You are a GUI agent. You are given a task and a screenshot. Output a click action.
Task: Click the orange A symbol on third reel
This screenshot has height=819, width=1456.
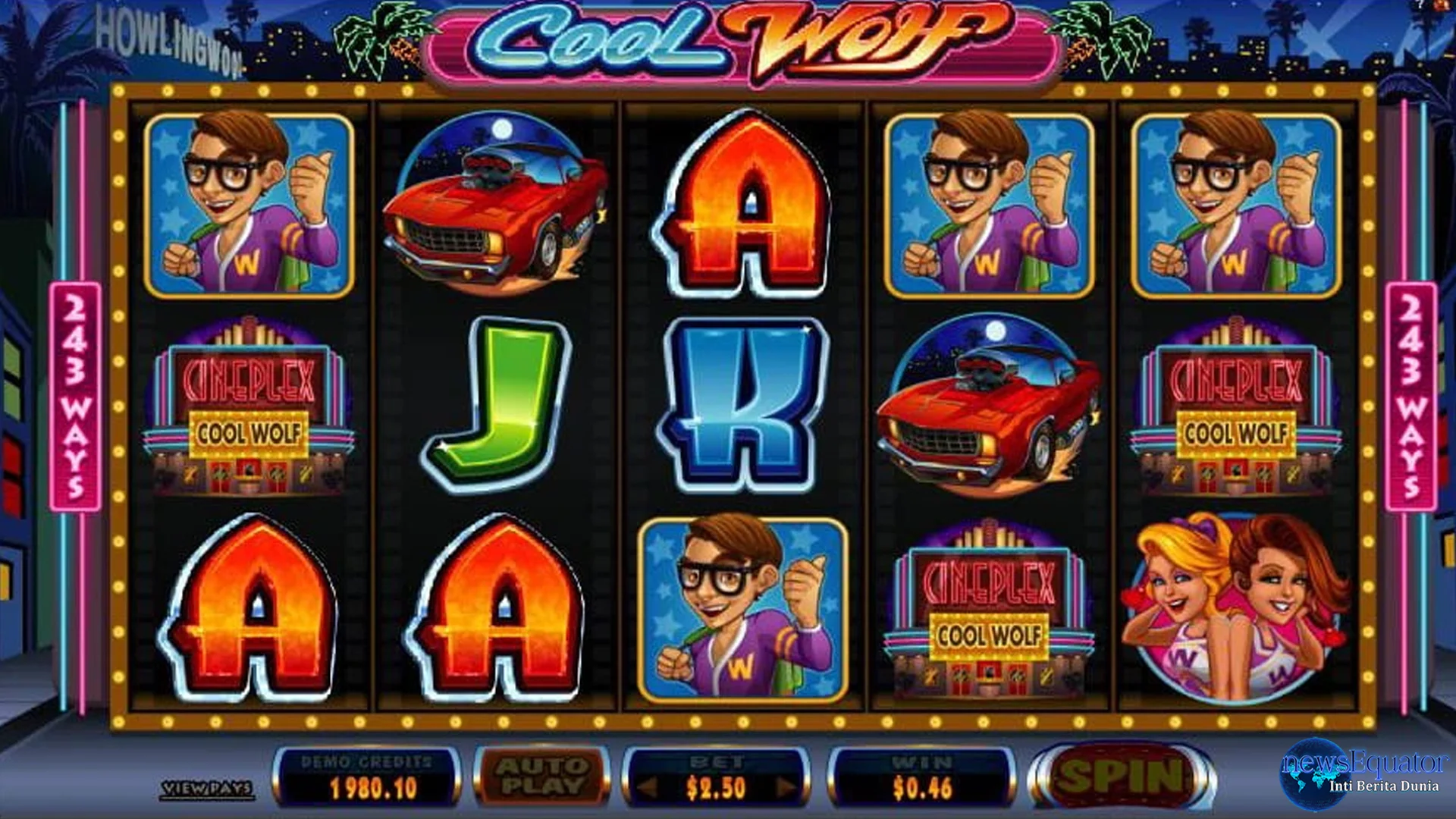coord(745,203)
